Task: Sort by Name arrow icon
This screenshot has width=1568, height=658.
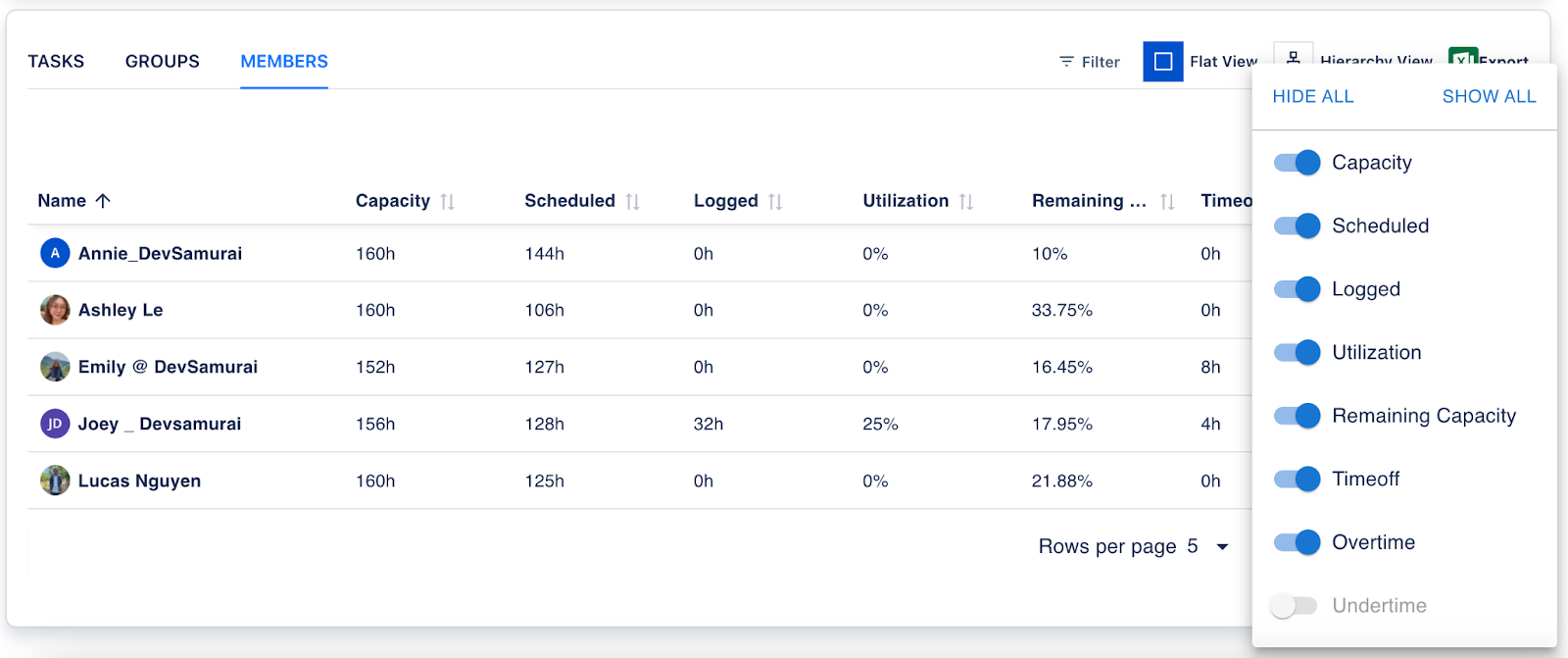Action: 103,201
